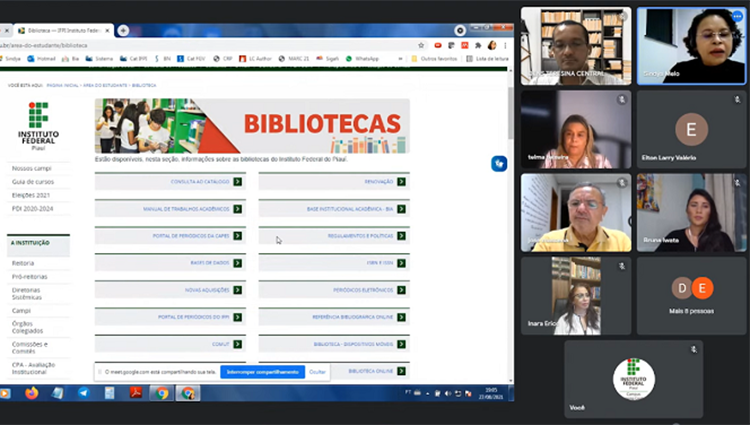Open Eleições 2021 sidebar link
The width and height of the screenshot is (750, 425).
point(31,195)
